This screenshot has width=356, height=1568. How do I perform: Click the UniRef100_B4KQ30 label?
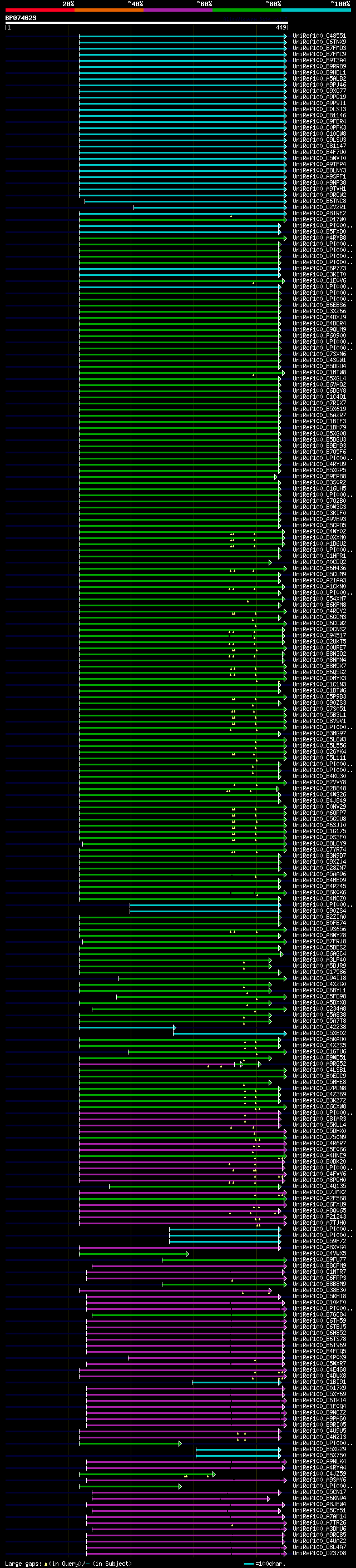319,776
